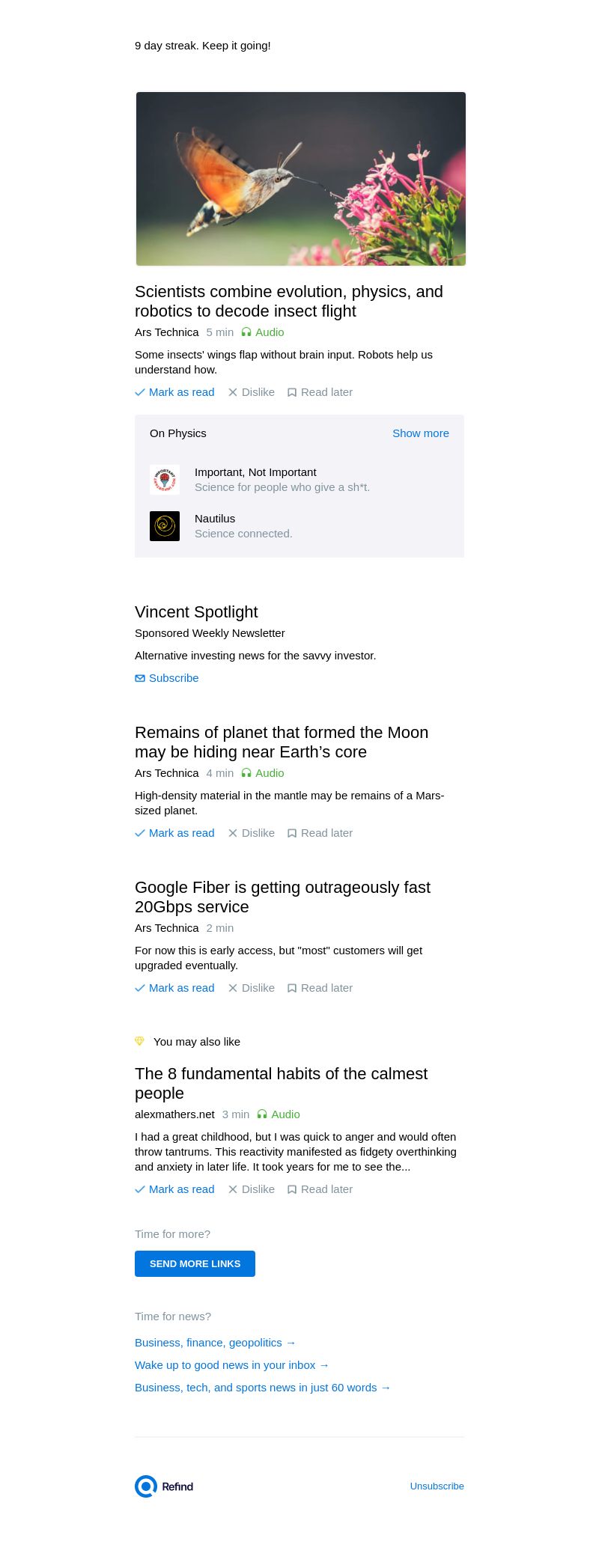Click bookmark icon for Google Fiber article
Image resolution: width=599 pixels, height=1568 pixels.
click(292, 988)
